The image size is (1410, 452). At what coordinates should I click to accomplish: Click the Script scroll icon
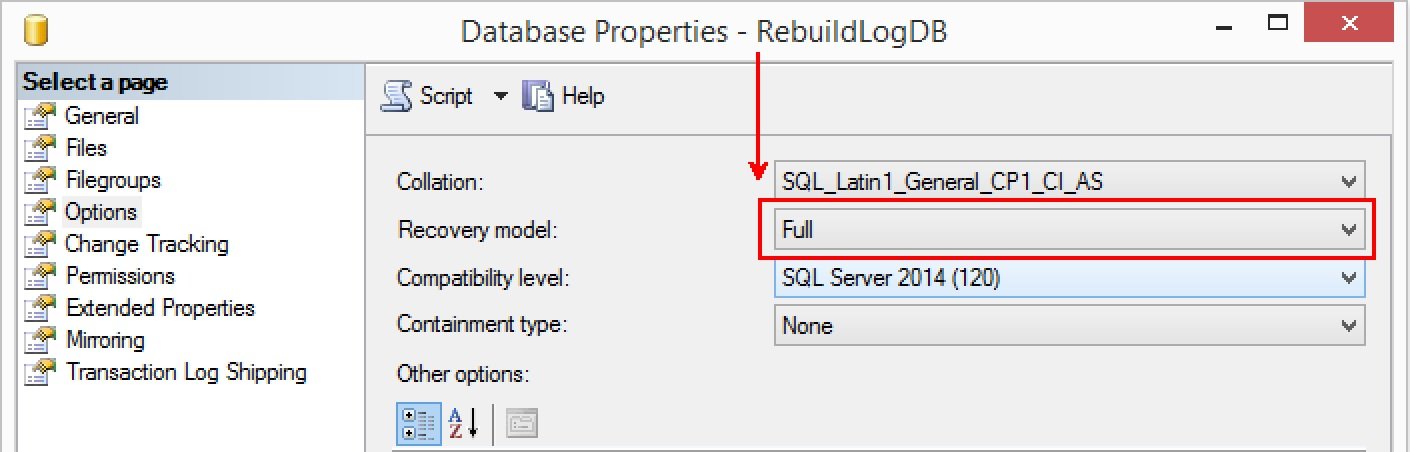pos(397,96)
